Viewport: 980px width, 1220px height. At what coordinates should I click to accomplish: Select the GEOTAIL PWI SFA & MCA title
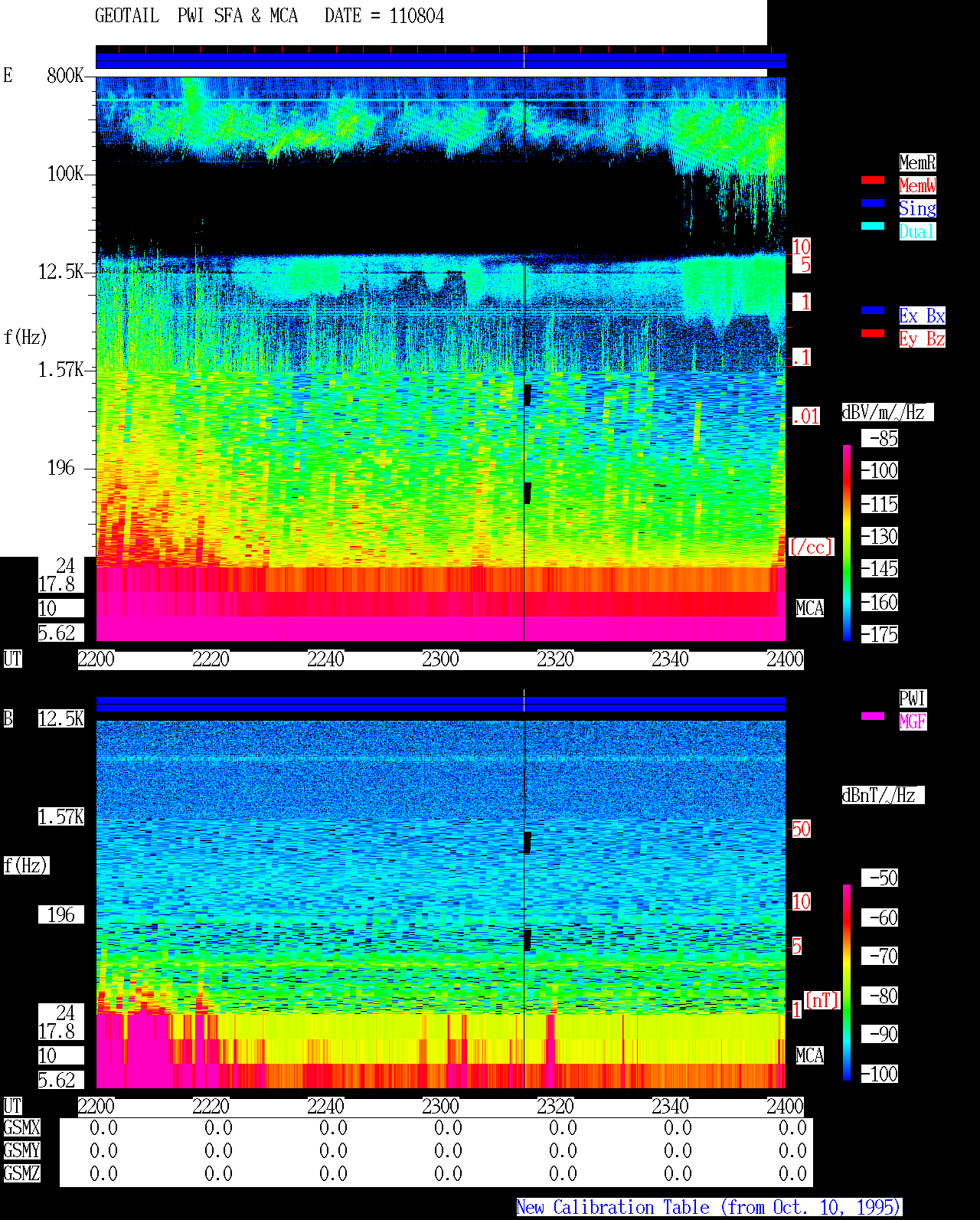click(x=196, y=16)
